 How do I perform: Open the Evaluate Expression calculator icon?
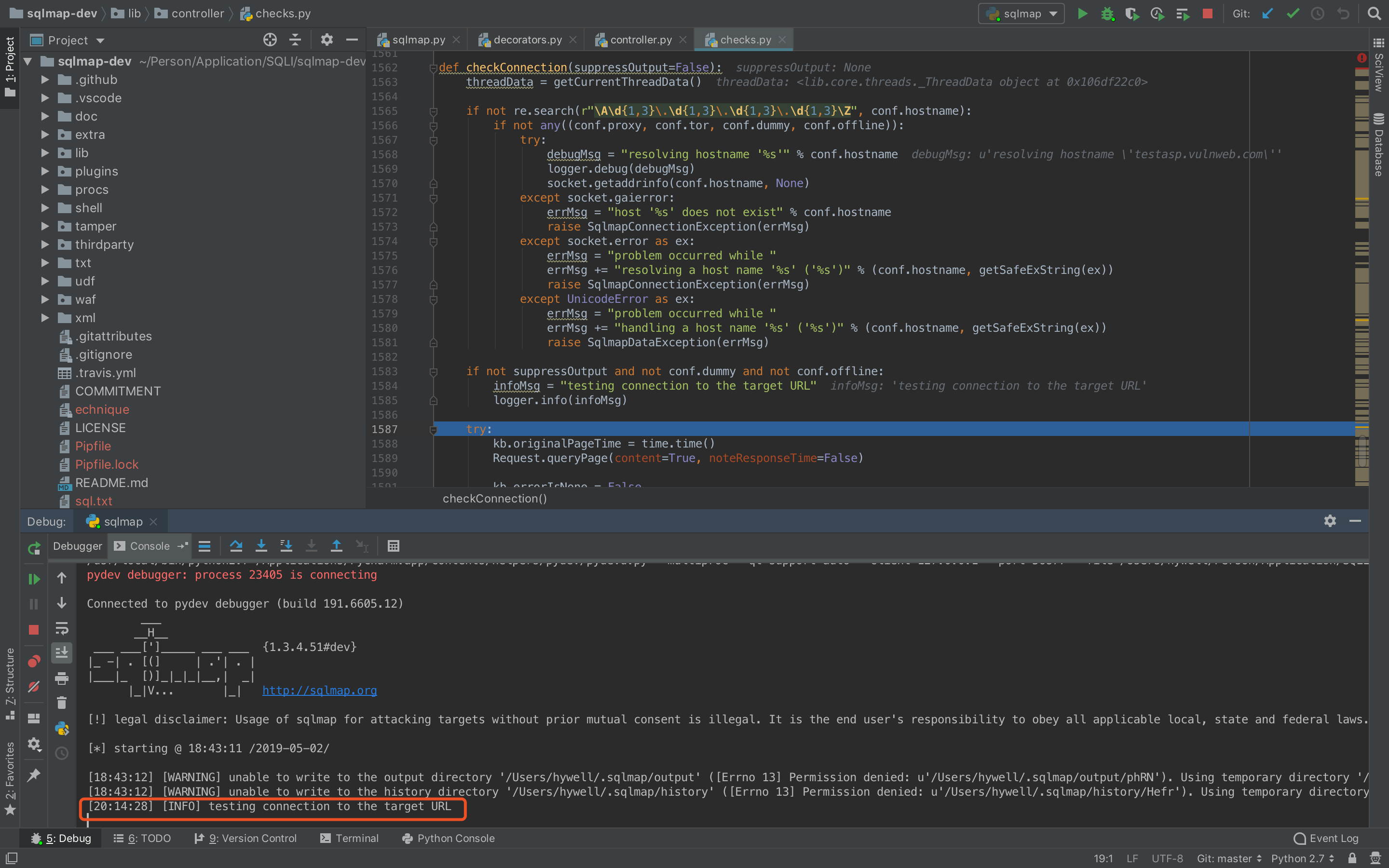click(393, 546)
